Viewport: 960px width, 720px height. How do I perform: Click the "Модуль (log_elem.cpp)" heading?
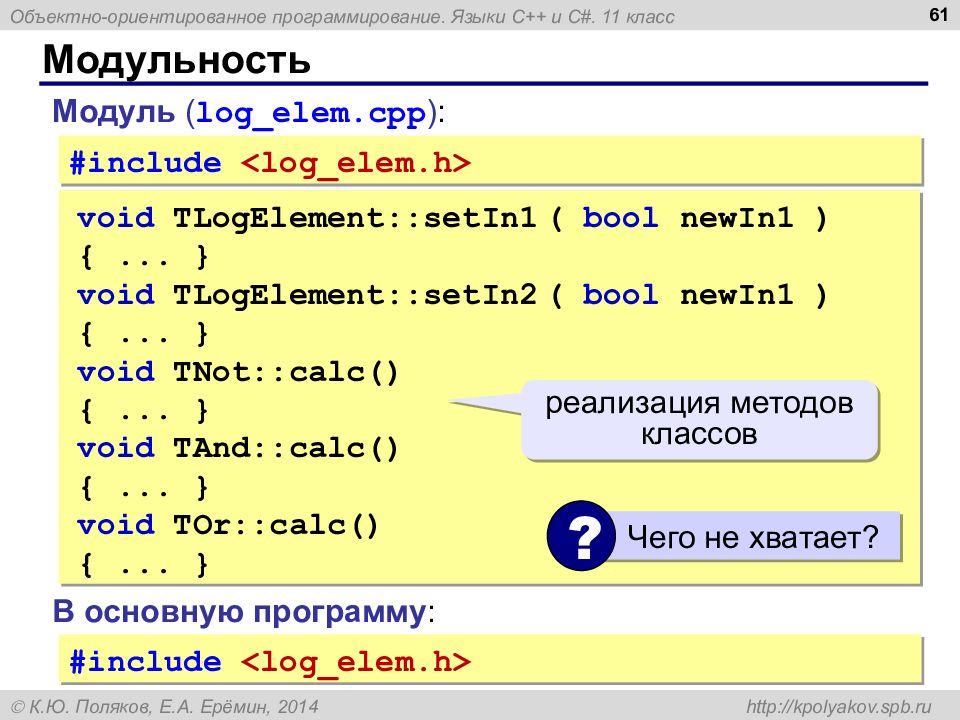(248, 113)
